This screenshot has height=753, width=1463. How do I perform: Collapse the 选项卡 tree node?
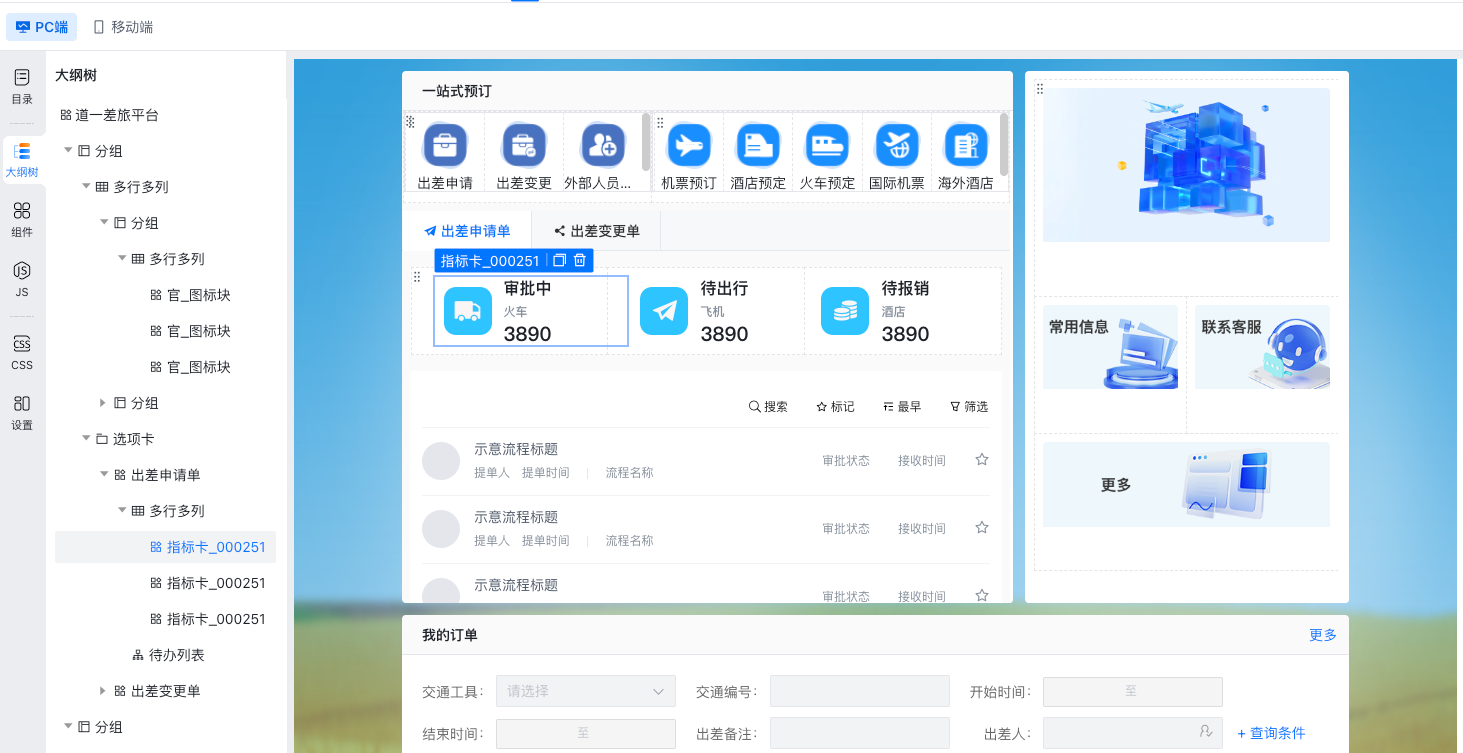[85, 439]
